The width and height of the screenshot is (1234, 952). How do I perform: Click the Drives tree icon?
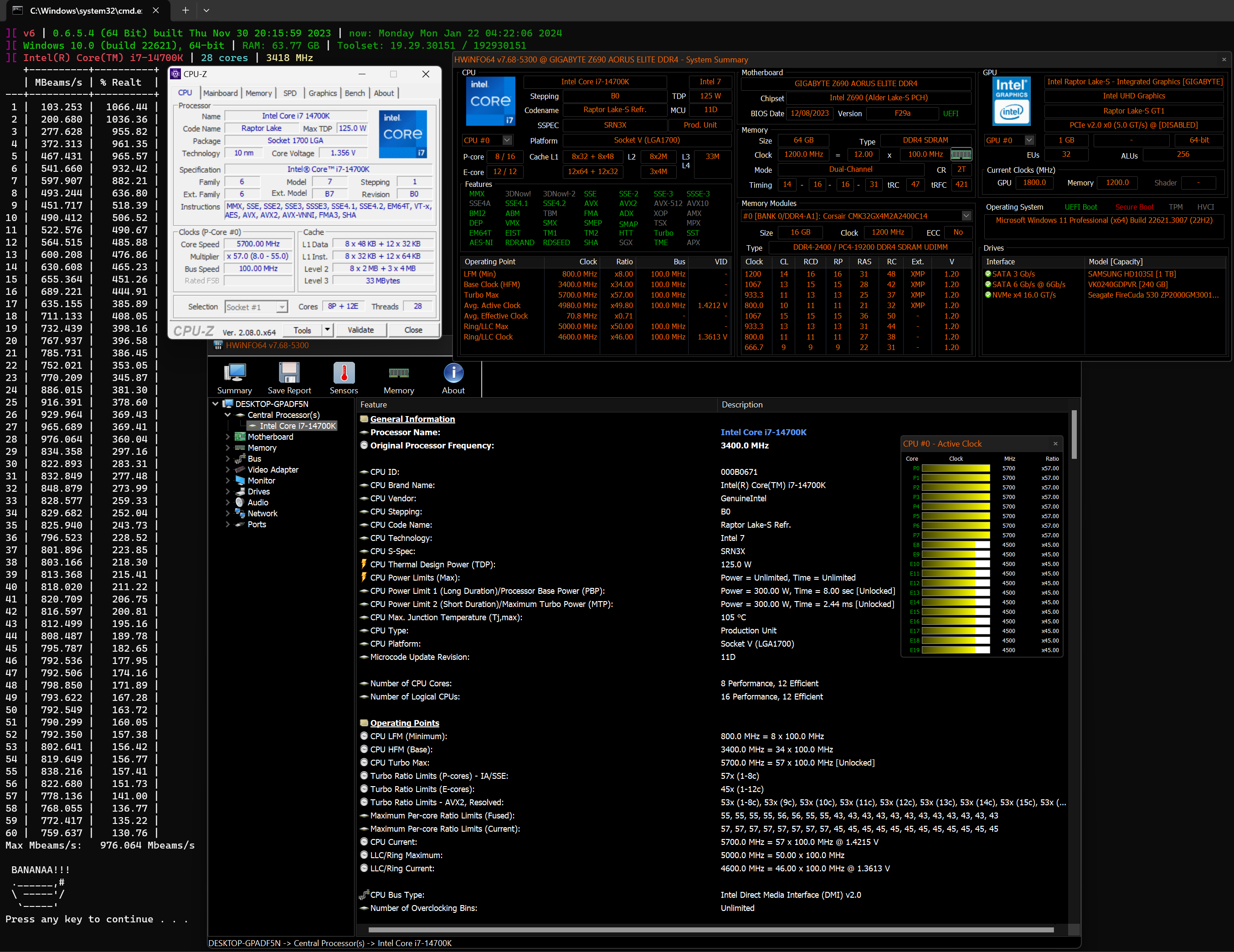[x=240, y=492]
